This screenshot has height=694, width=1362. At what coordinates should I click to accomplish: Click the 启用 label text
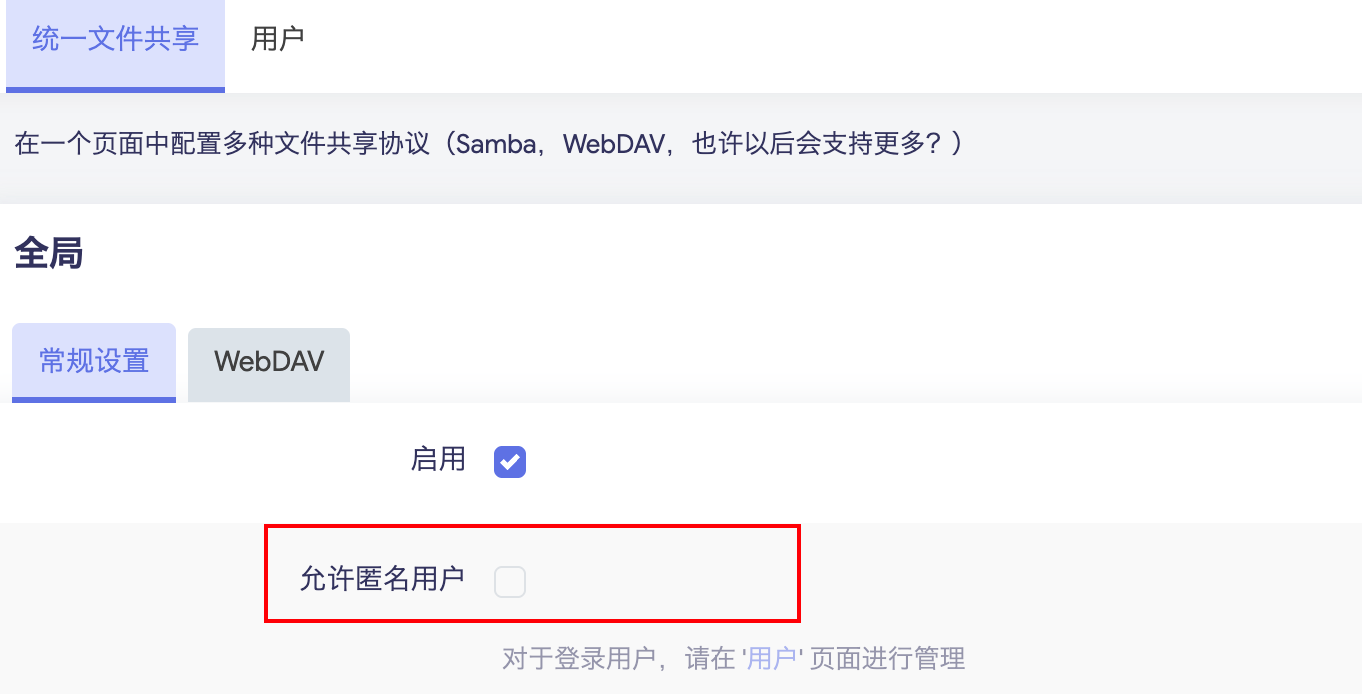(x=438, y=460)
